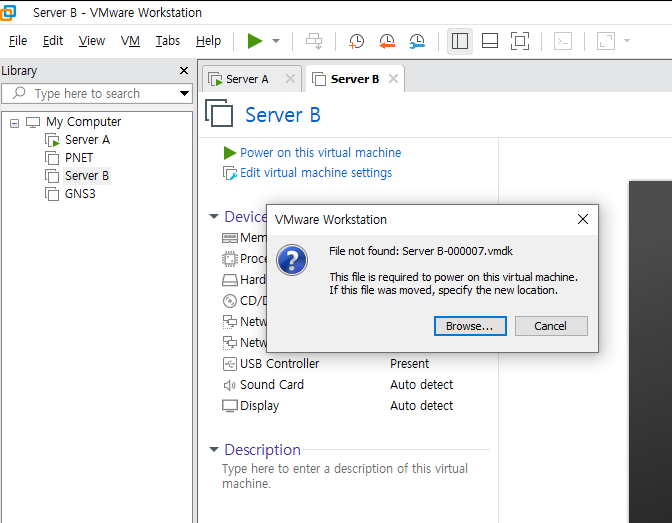Click the Server B tab's VM icon
This screenshot has width=672, height=523.
[319, 79]
